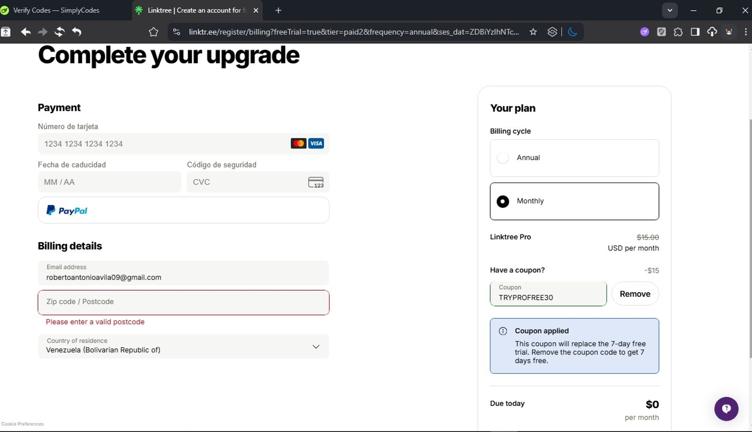Open the purple help chat button
This screenshot has width=752, height=432.
pyautogui.click(x=726, y=409)
